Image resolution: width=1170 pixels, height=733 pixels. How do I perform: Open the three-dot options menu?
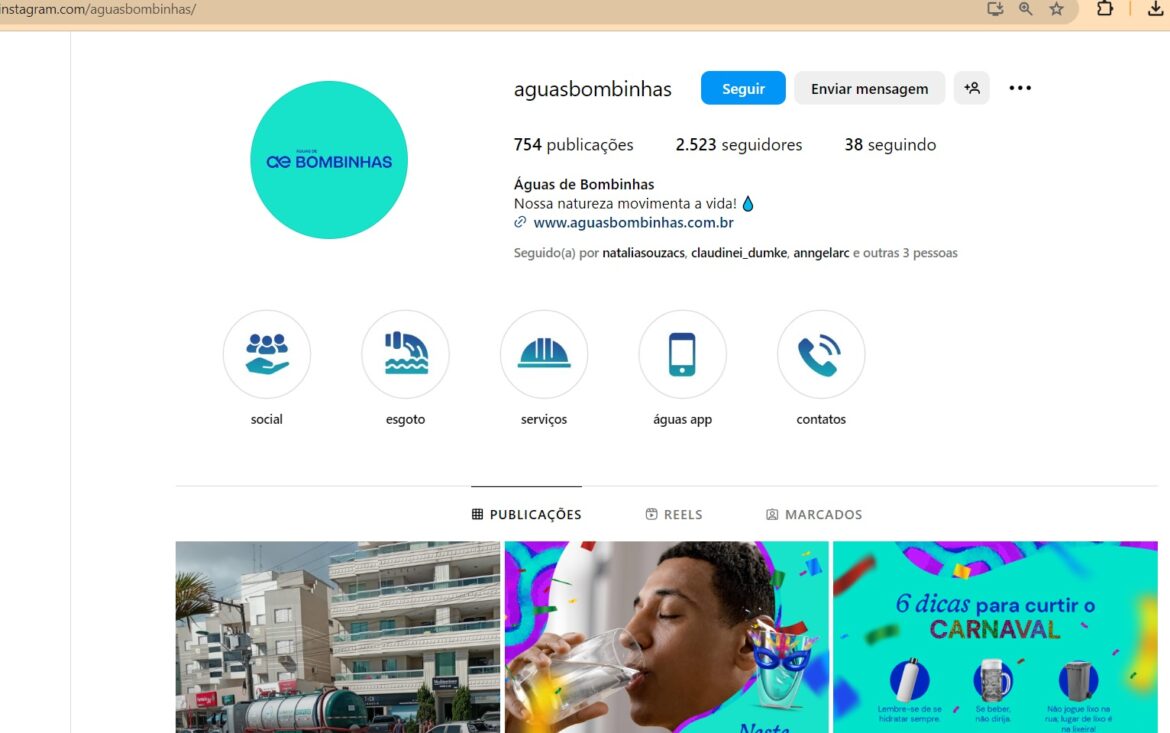click(1020, 88)
